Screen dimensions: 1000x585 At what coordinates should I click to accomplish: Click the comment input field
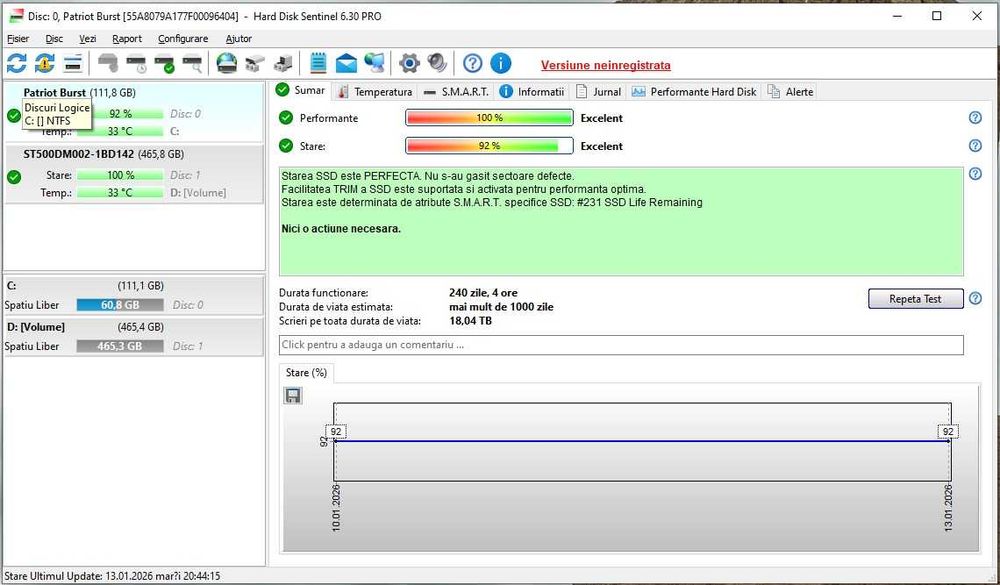point(621,344)
